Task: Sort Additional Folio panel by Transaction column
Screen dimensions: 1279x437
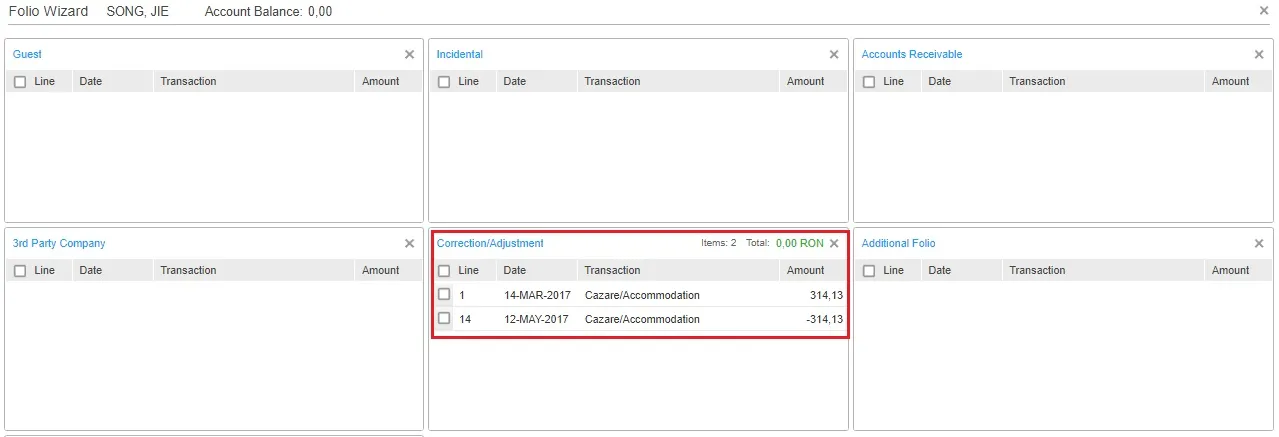Action: coord(1037,271)
